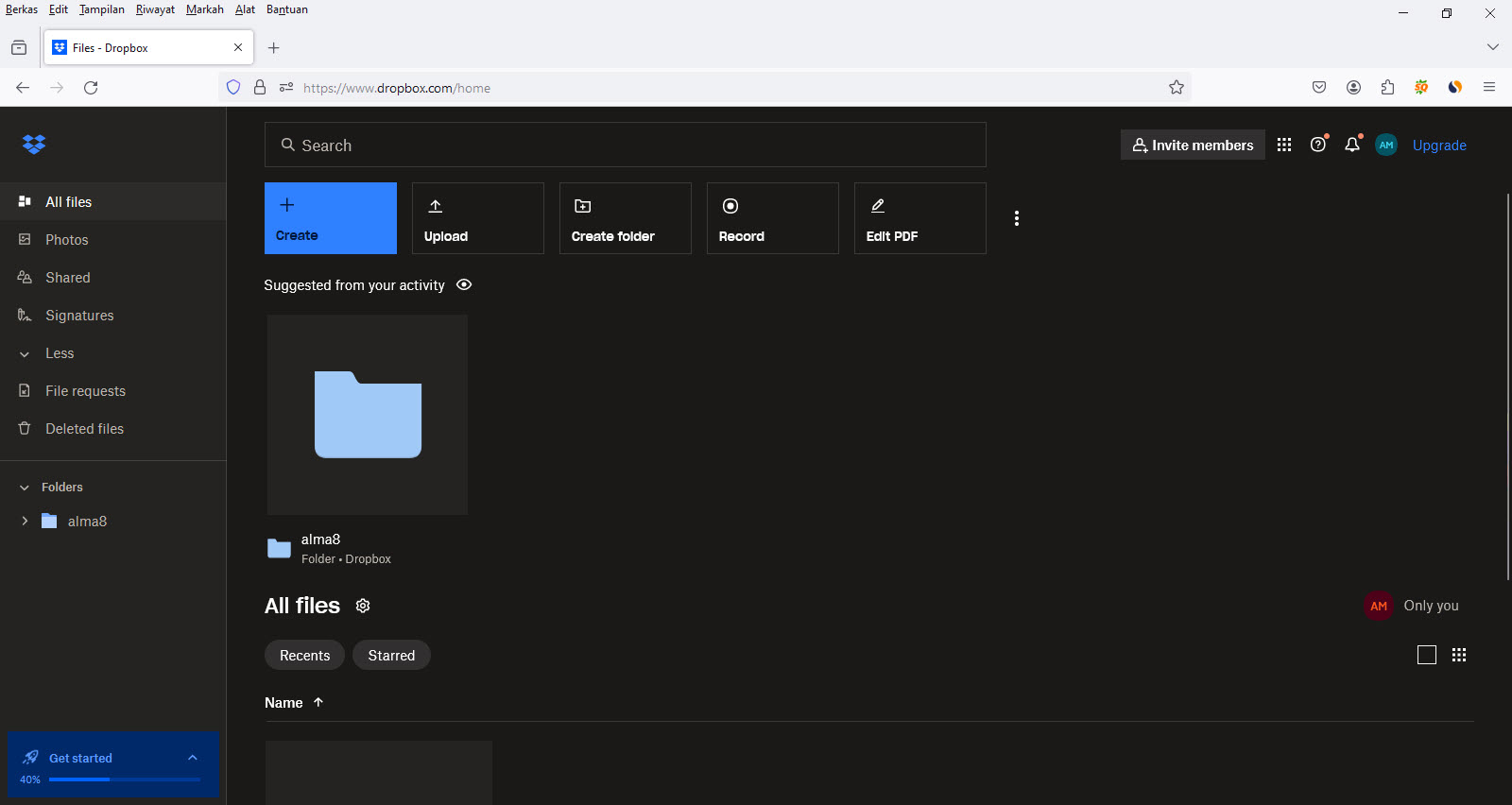This screenshot has height=805, width=1512.
Task: Switch to large list view
Action: point(1427,655)
